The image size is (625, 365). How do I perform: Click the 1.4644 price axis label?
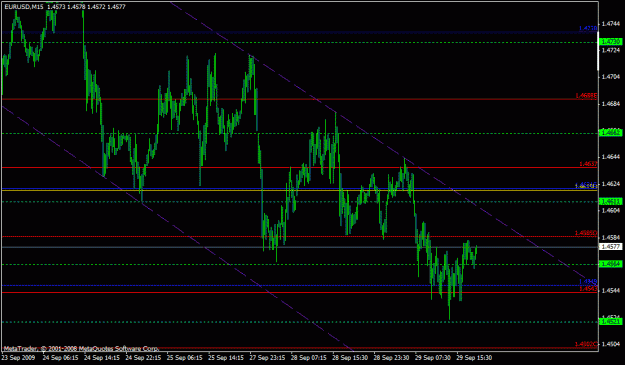click(x=611, y=157)
